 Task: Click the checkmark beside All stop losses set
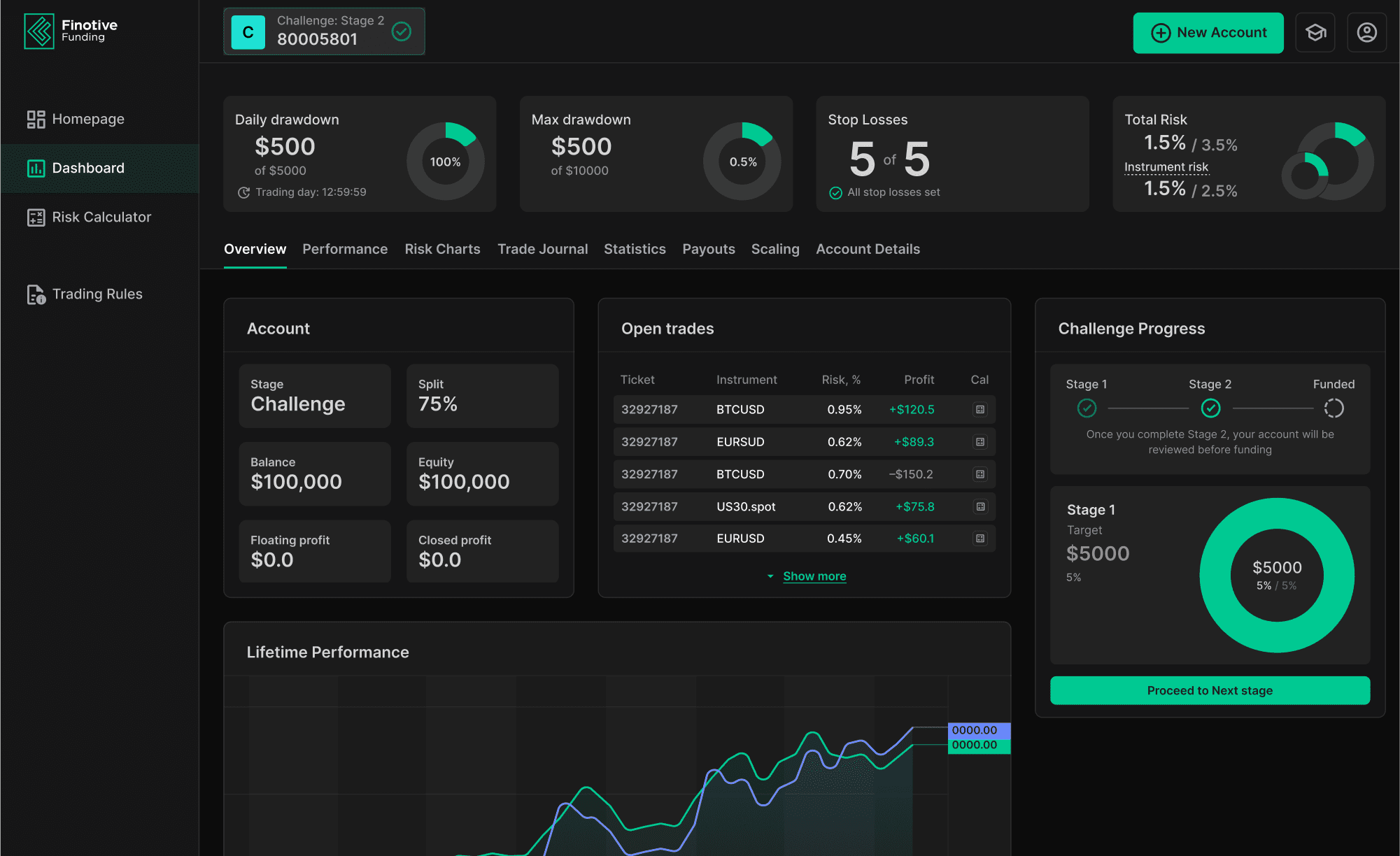(x=836, y=192)
